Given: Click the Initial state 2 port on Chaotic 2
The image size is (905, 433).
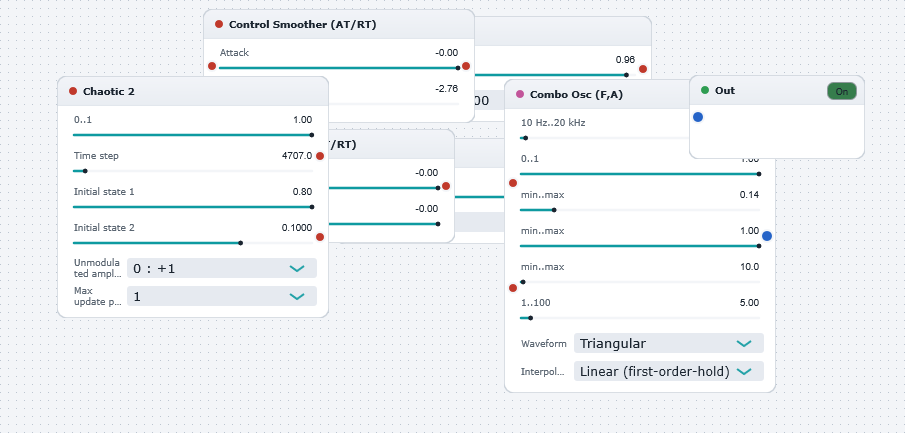Looking at the screenshot, I should [x=320, y=237].
